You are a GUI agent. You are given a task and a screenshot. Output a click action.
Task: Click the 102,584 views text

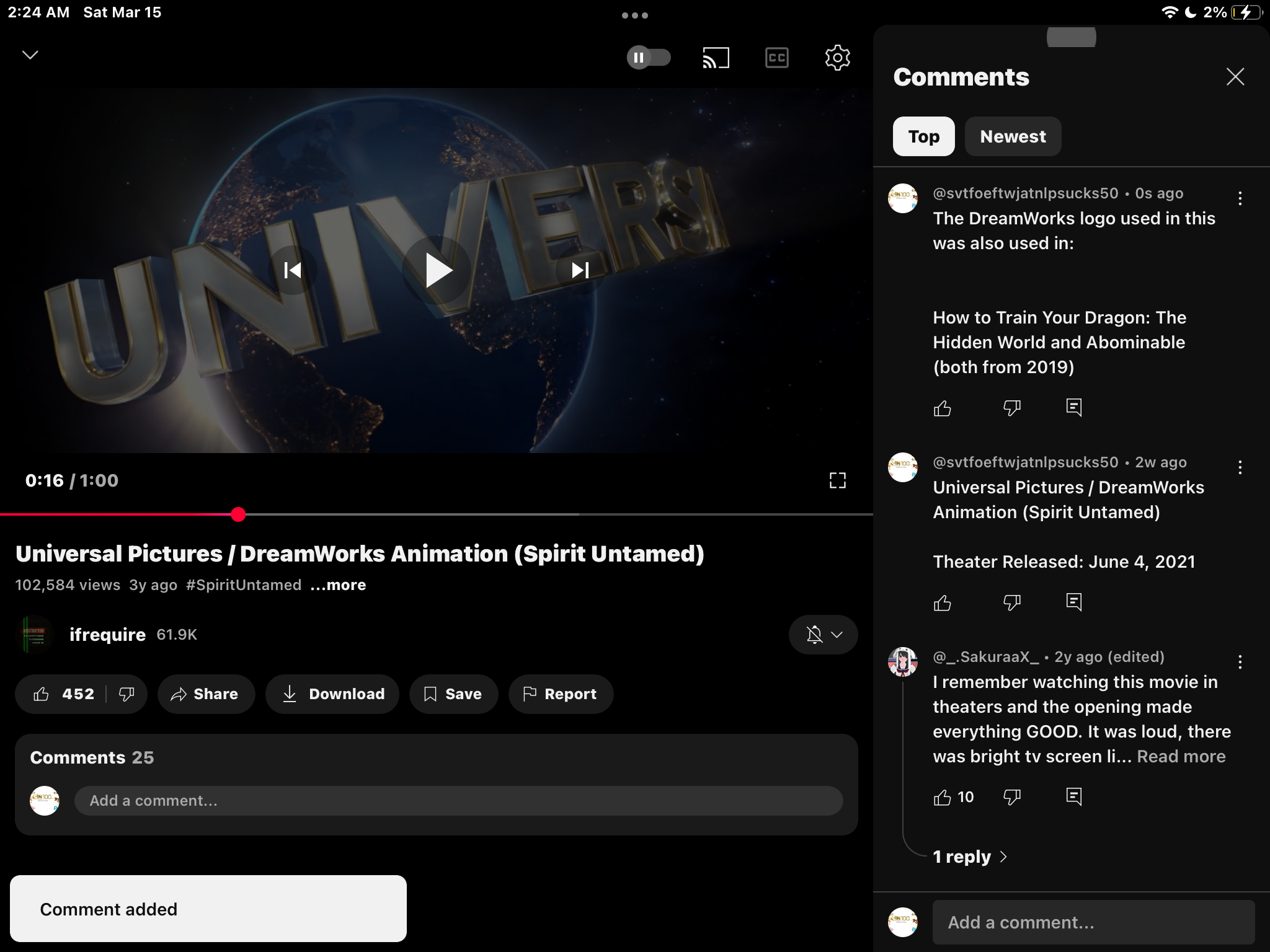[68, 585]
